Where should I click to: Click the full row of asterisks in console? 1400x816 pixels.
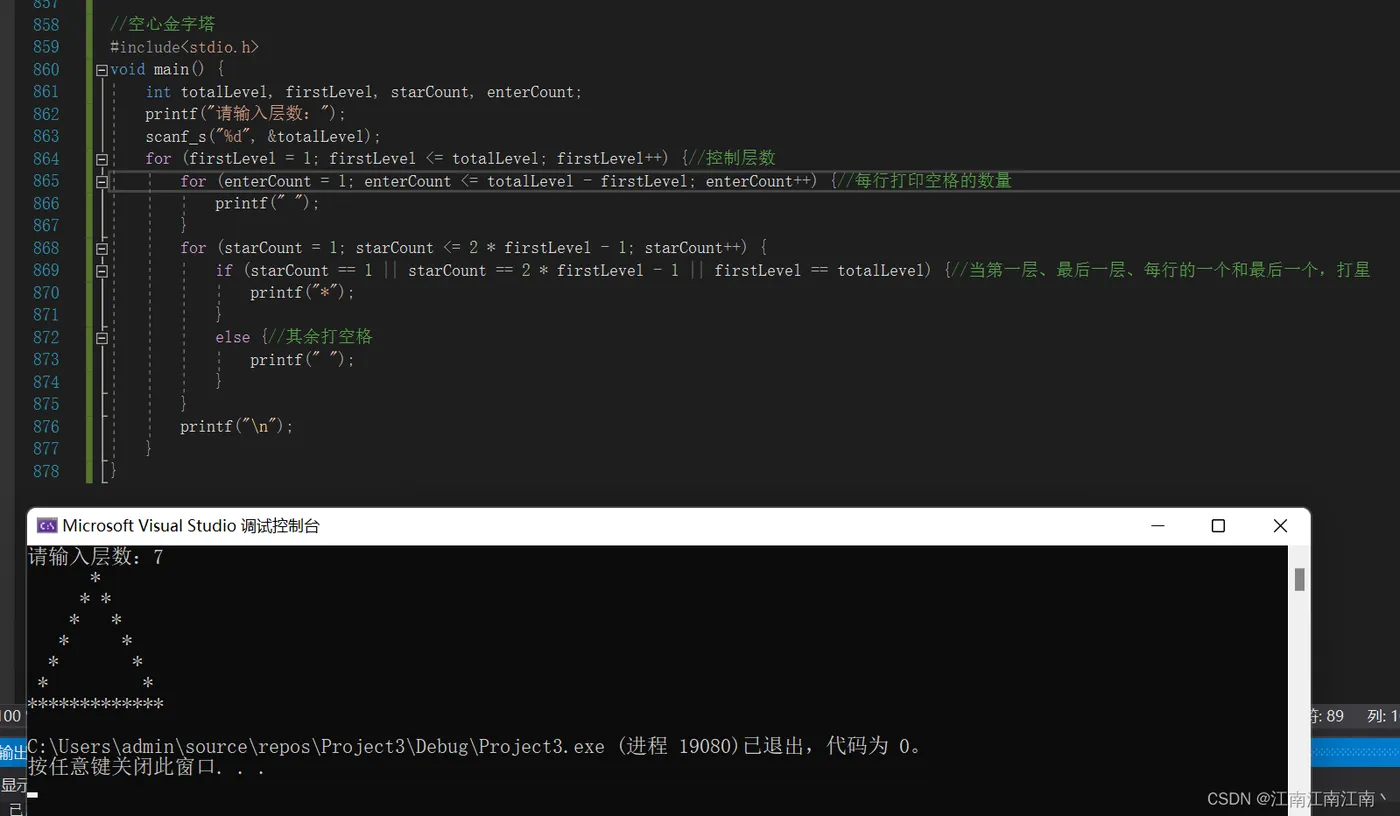[x=95, y=705]
